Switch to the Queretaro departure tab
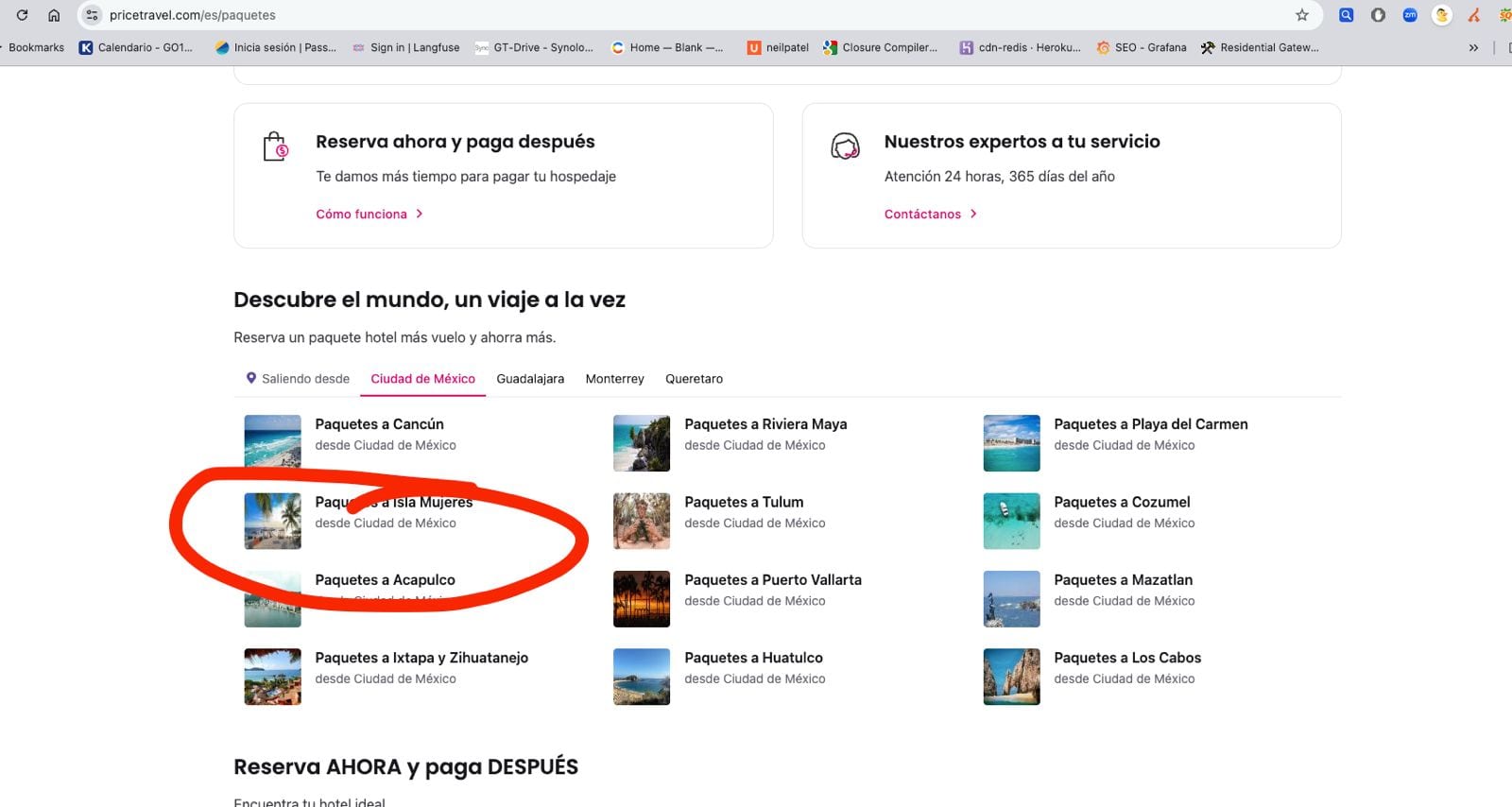Viewport: 1512px width, 807px height. 694,379
